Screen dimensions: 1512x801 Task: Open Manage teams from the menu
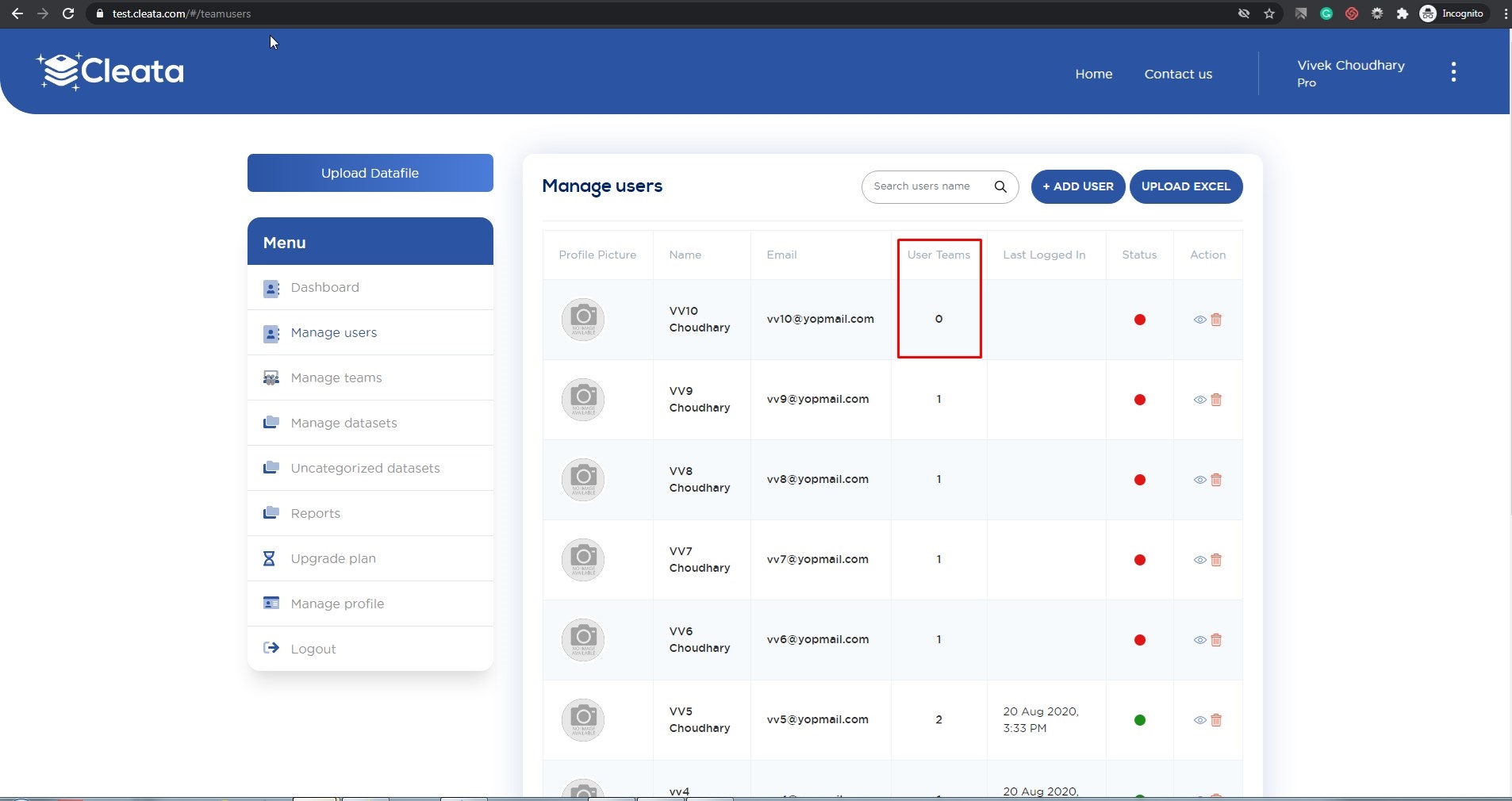pyautogui.click(x=336, y=378)
